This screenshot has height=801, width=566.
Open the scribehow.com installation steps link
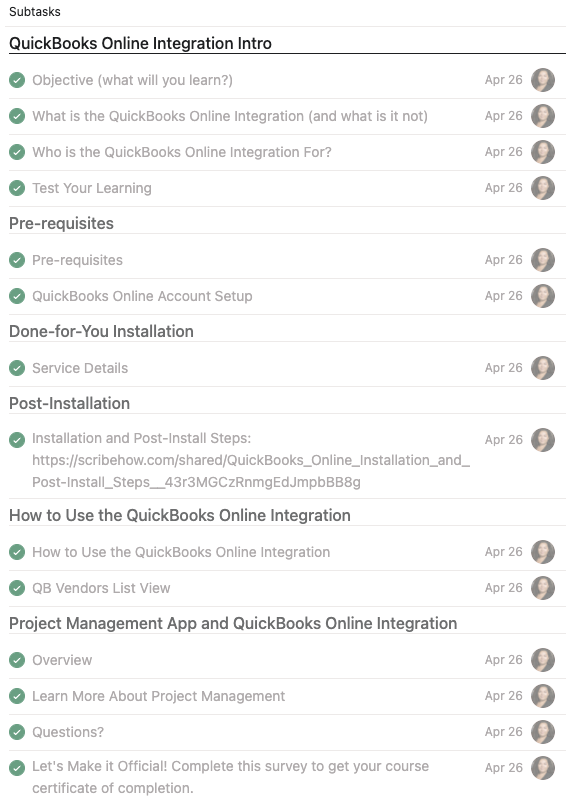pyautogui.click(x=251, y=471)
